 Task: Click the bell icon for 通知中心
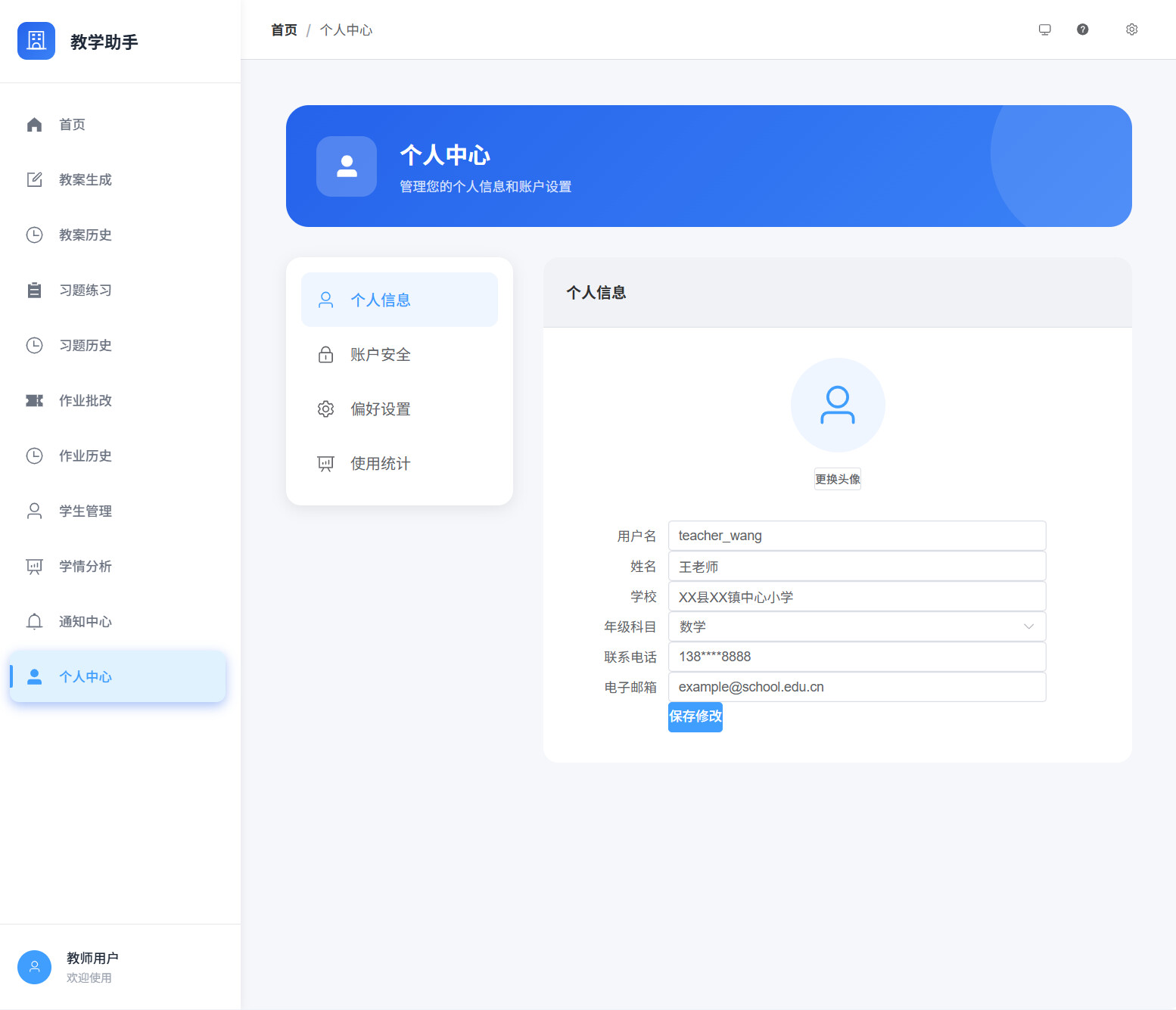34,622
